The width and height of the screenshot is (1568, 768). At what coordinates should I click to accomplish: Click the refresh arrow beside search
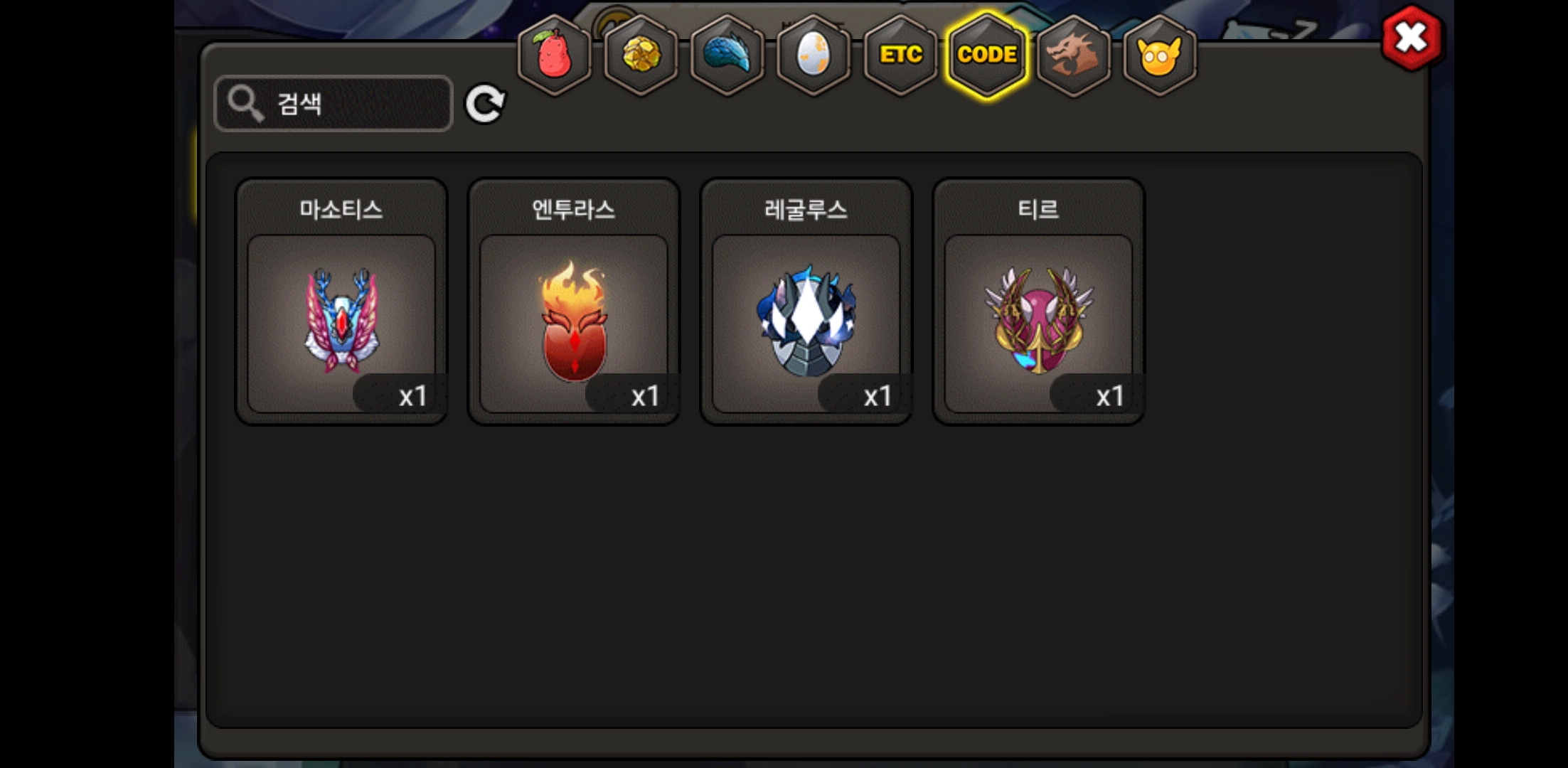[x=485, y=104]
